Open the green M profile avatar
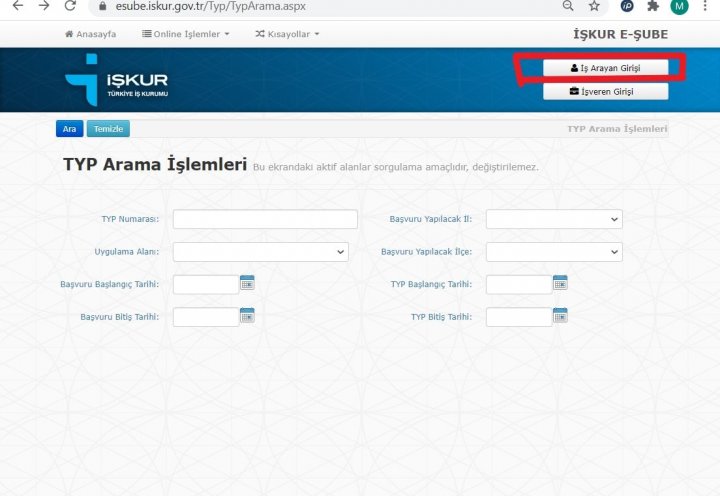The image size is (720, 496). [x=679, y=6]
